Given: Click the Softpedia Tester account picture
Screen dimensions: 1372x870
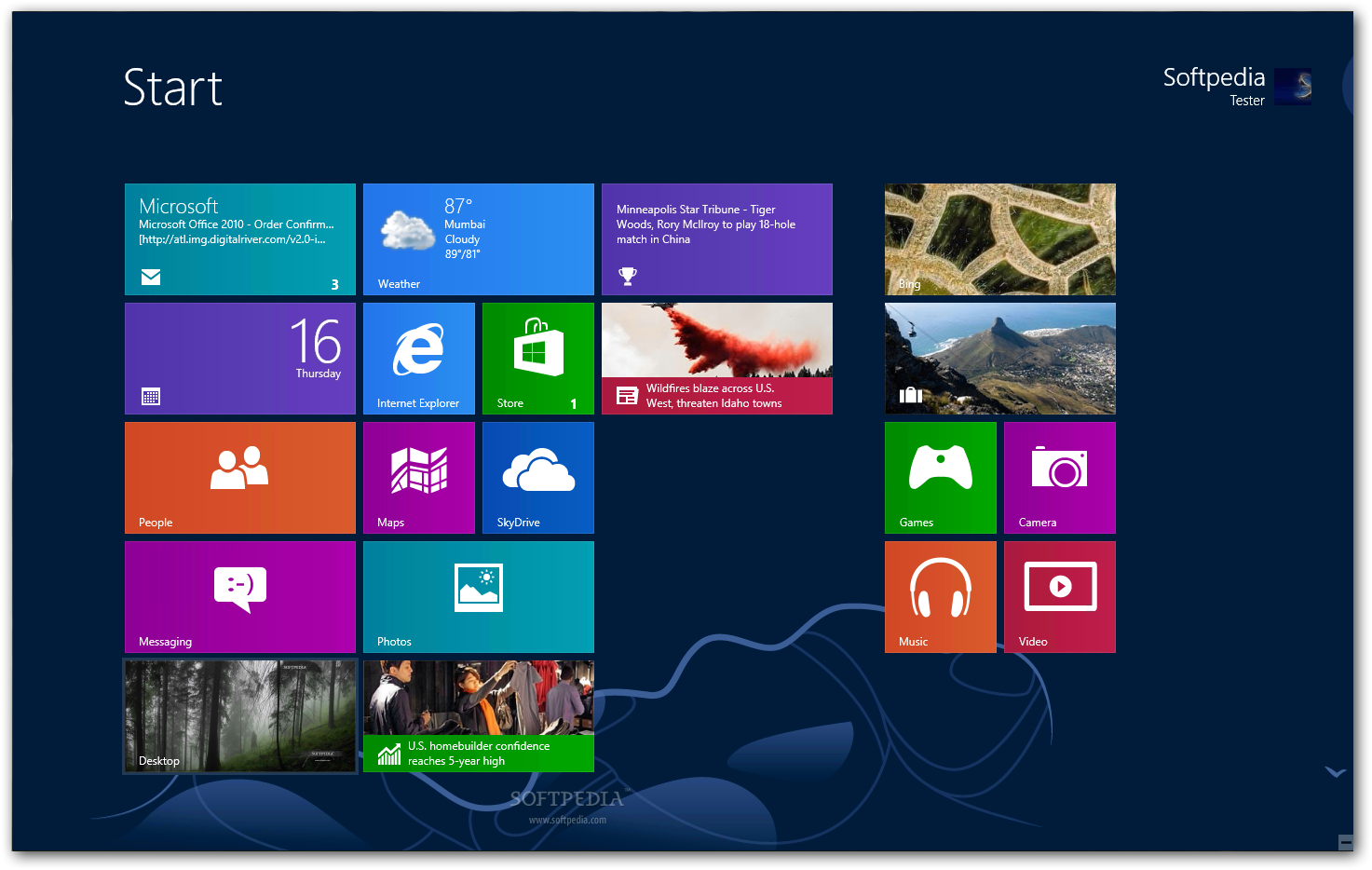Looking at the screenshot, I should [1293, 87].
